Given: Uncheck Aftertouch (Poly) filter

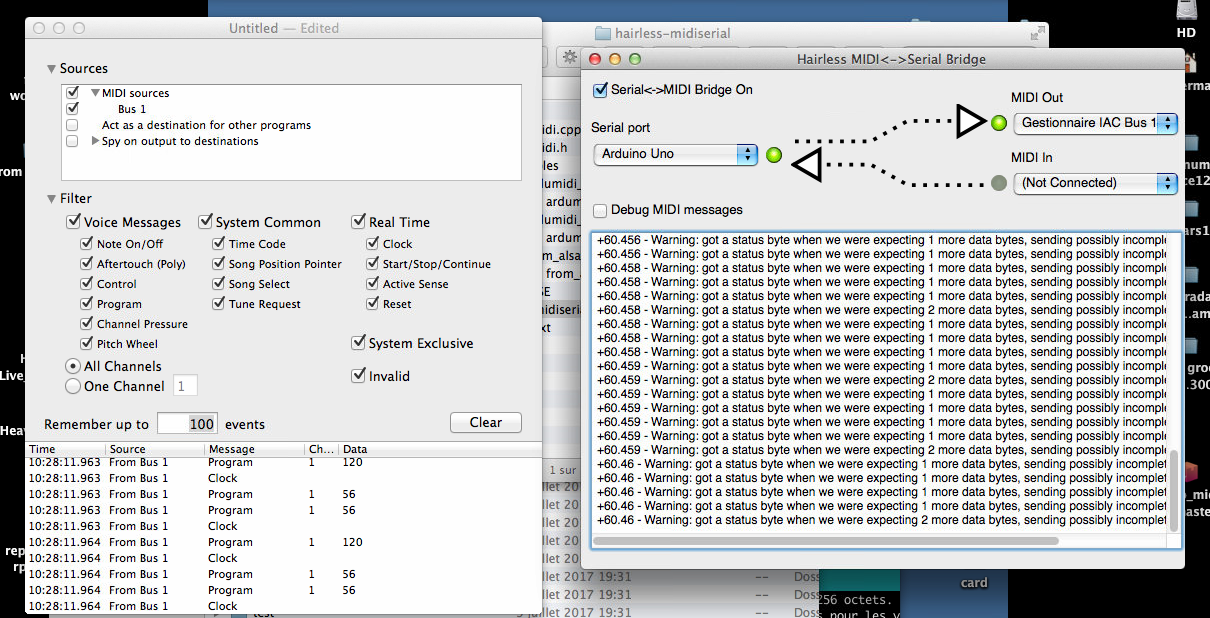Looking at the screenshot, I should pos(87,263).
